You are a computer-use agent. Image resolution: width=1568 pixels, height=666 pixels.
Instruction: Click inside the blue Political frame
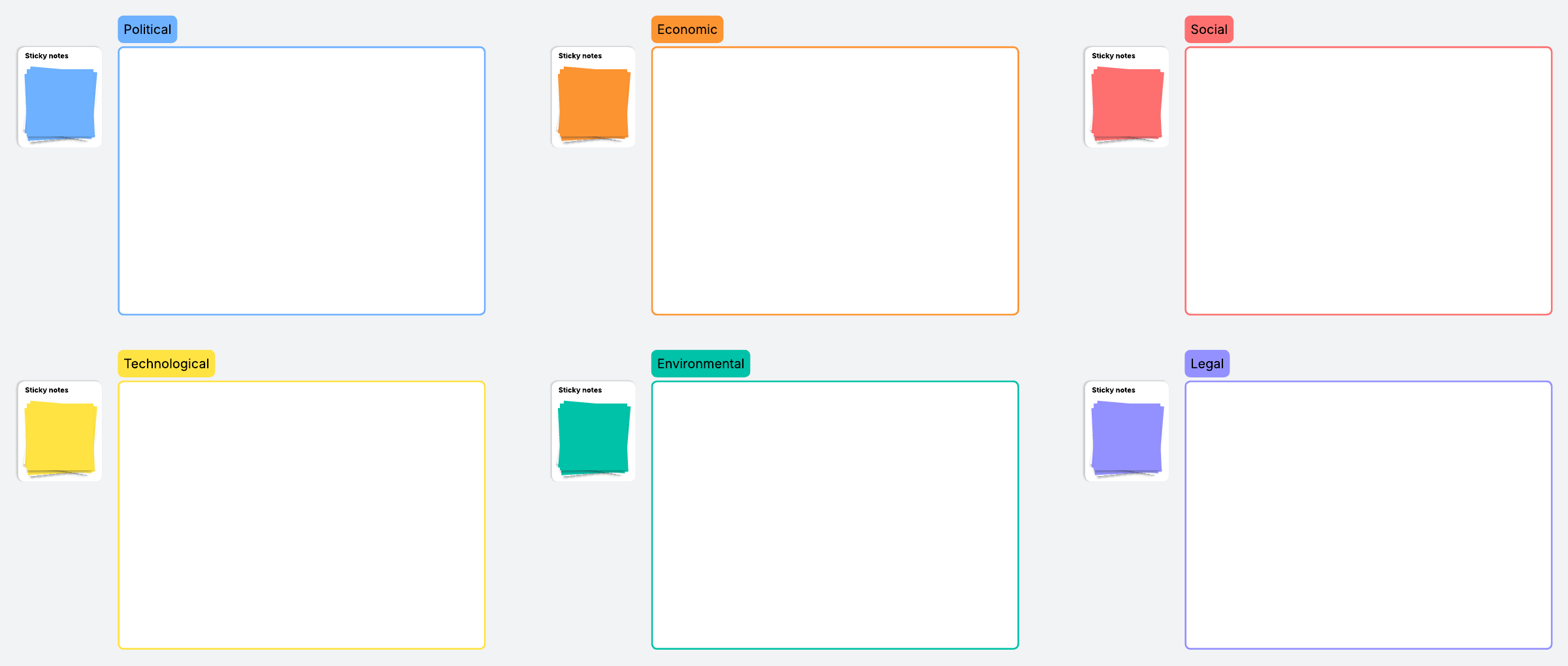[302, 181]
